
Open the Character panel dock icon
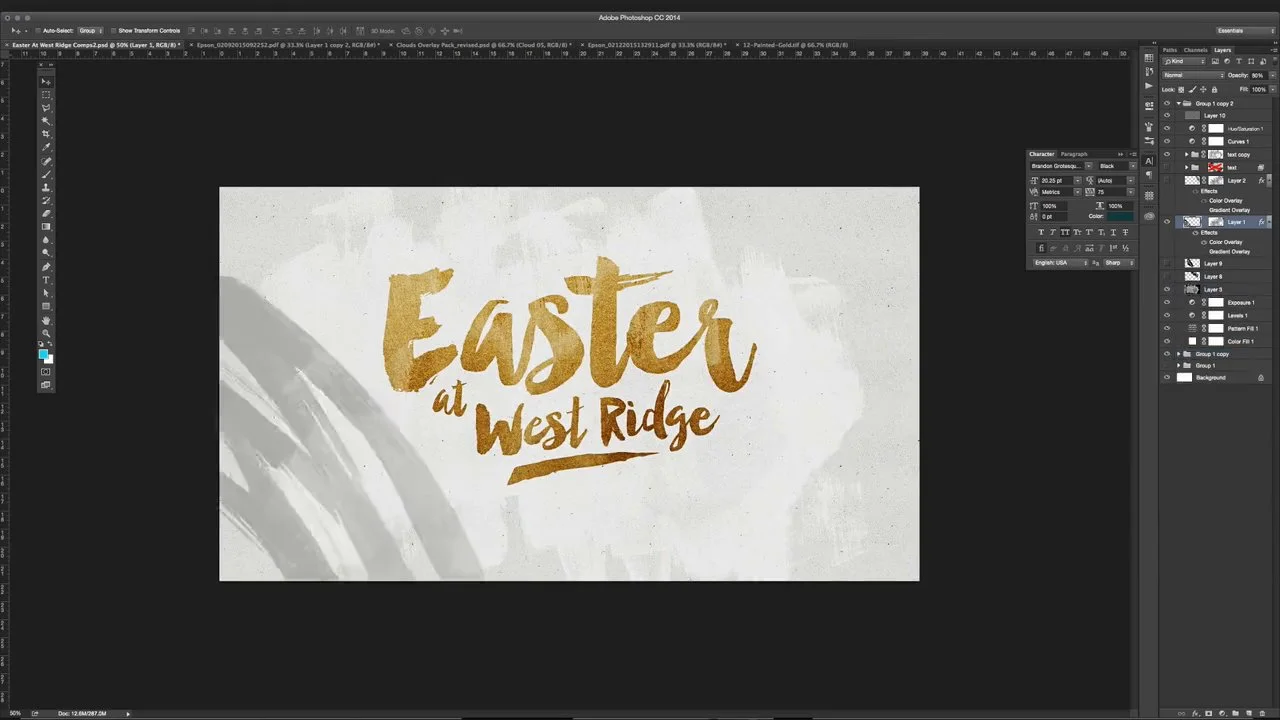1149,160
